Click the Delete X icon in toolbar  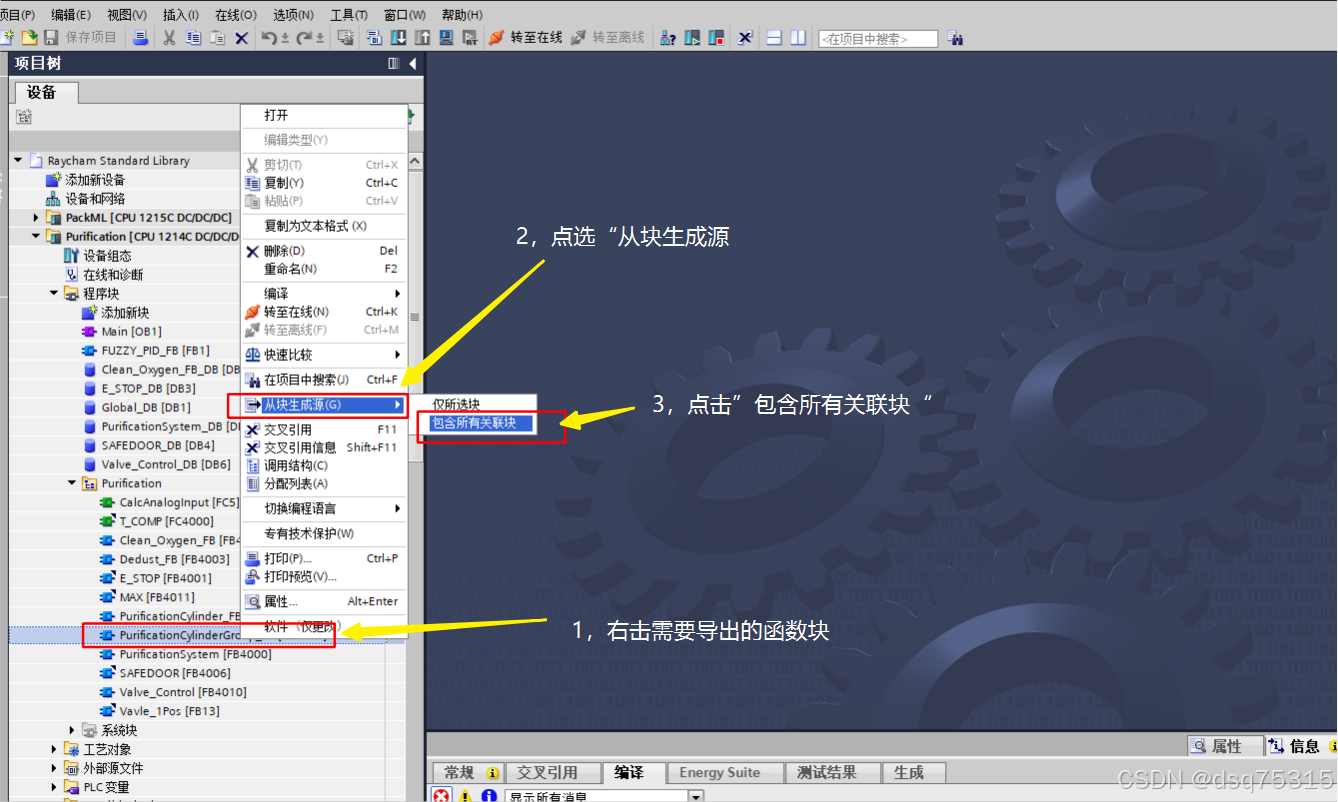click(241, 38)
